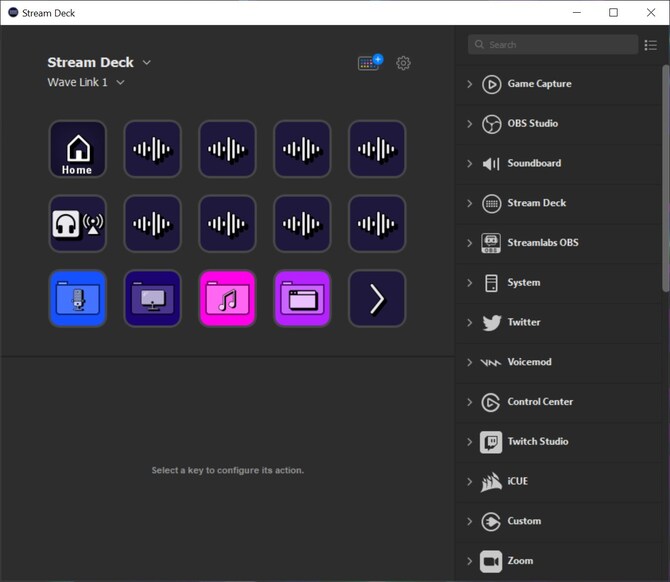The height and width of the screenshot is (582, 670).
Task: Click the Twitter bird icon
Action: point(491,323)
